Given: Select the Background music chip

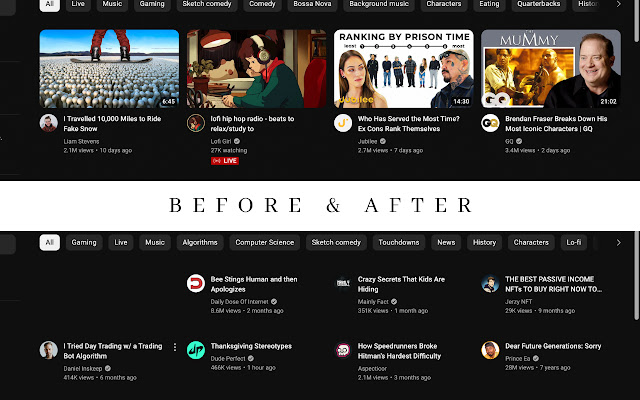Looking at the screenshot, I should click(x=379, y=4).
